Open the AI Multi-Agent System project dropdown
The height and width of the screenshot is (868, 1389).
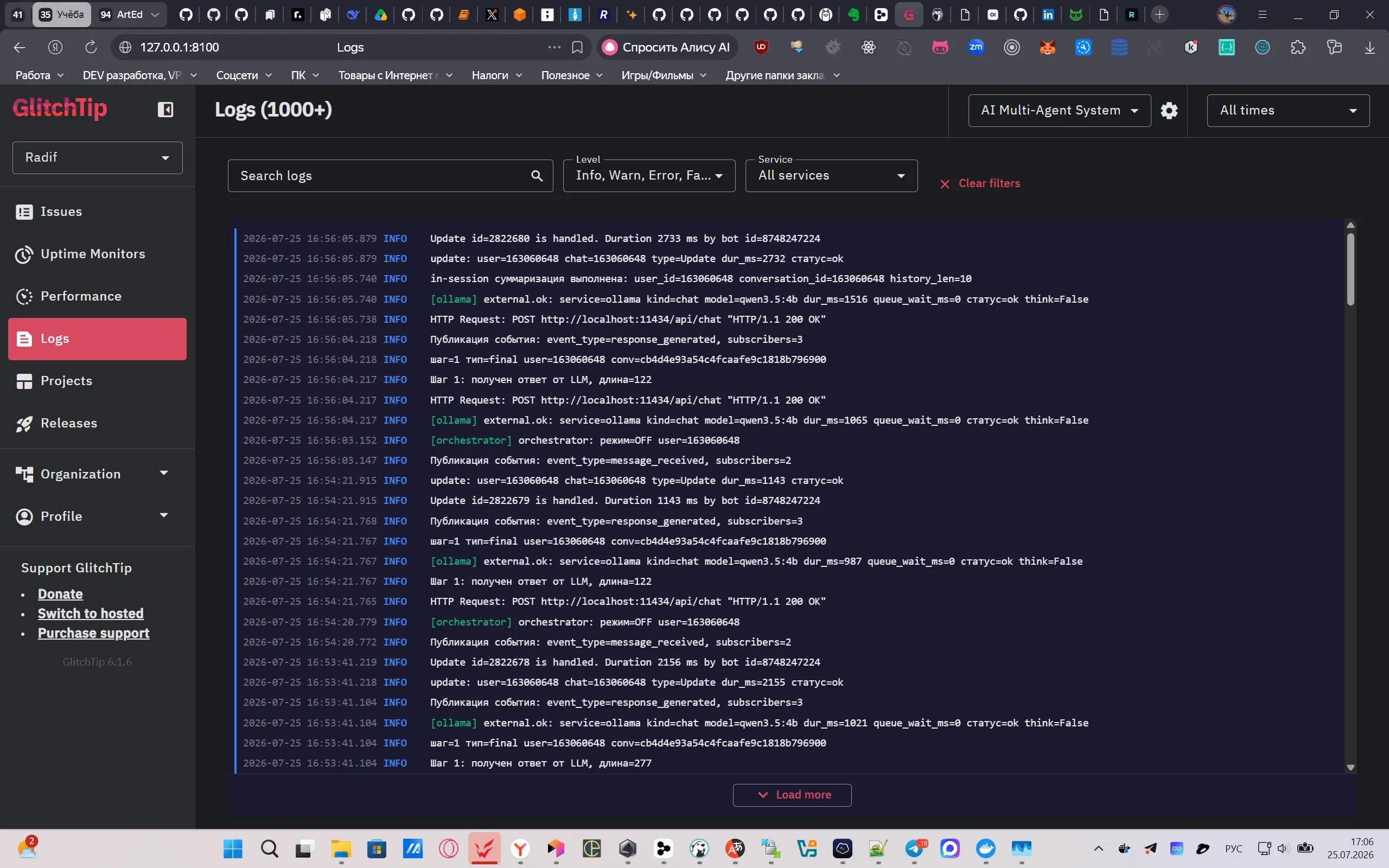[x=1060, y=110]
